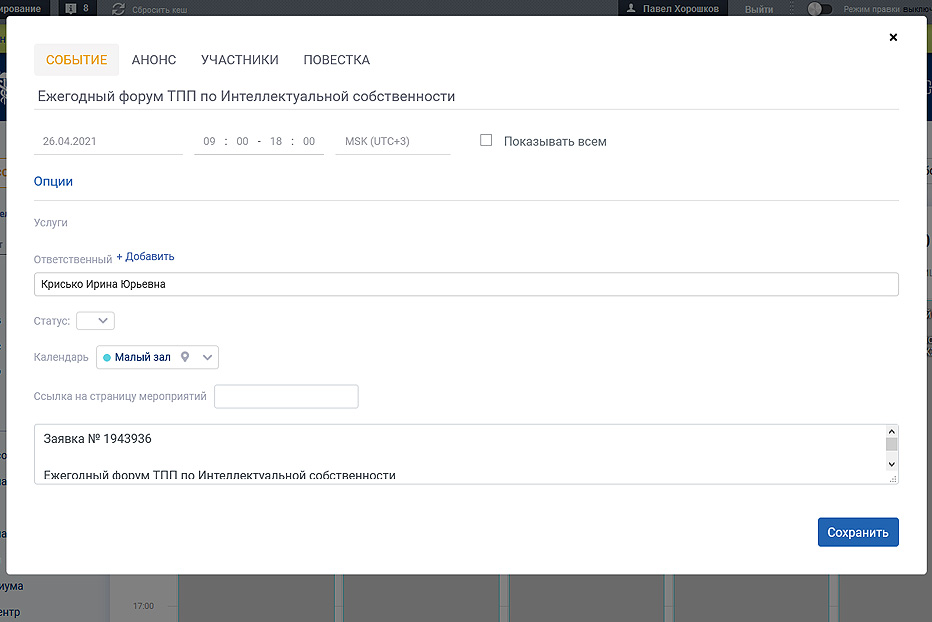Open the Статус dropdown
Viewport: 932px width, 622px height.
point(96,321)
